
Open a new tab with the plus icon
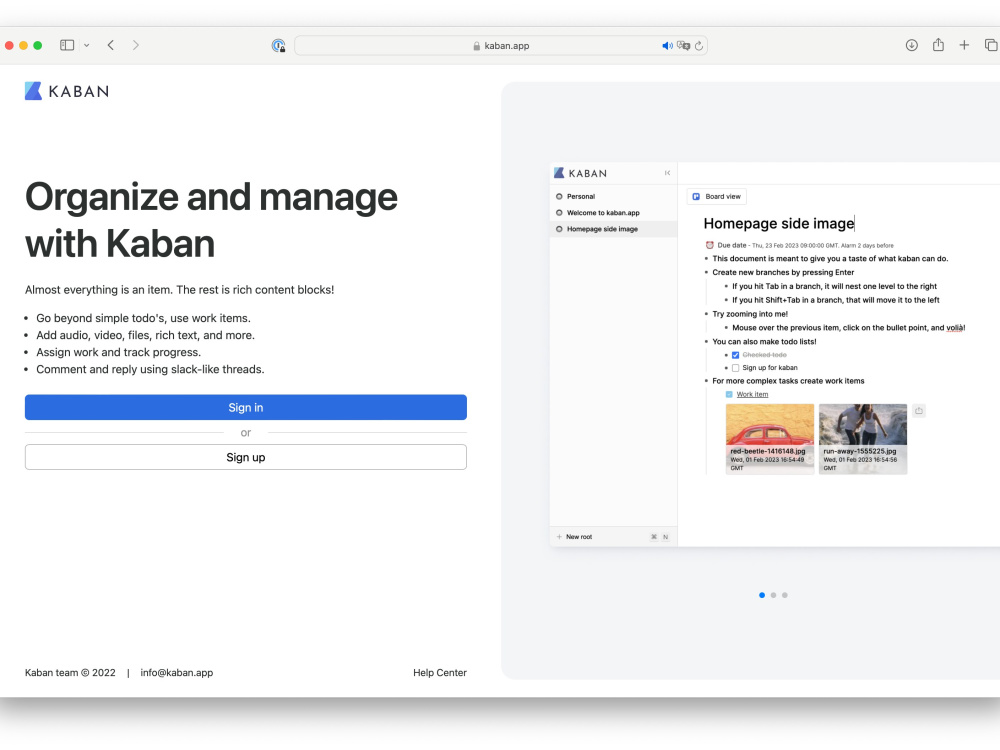click(x=964, y=45)
